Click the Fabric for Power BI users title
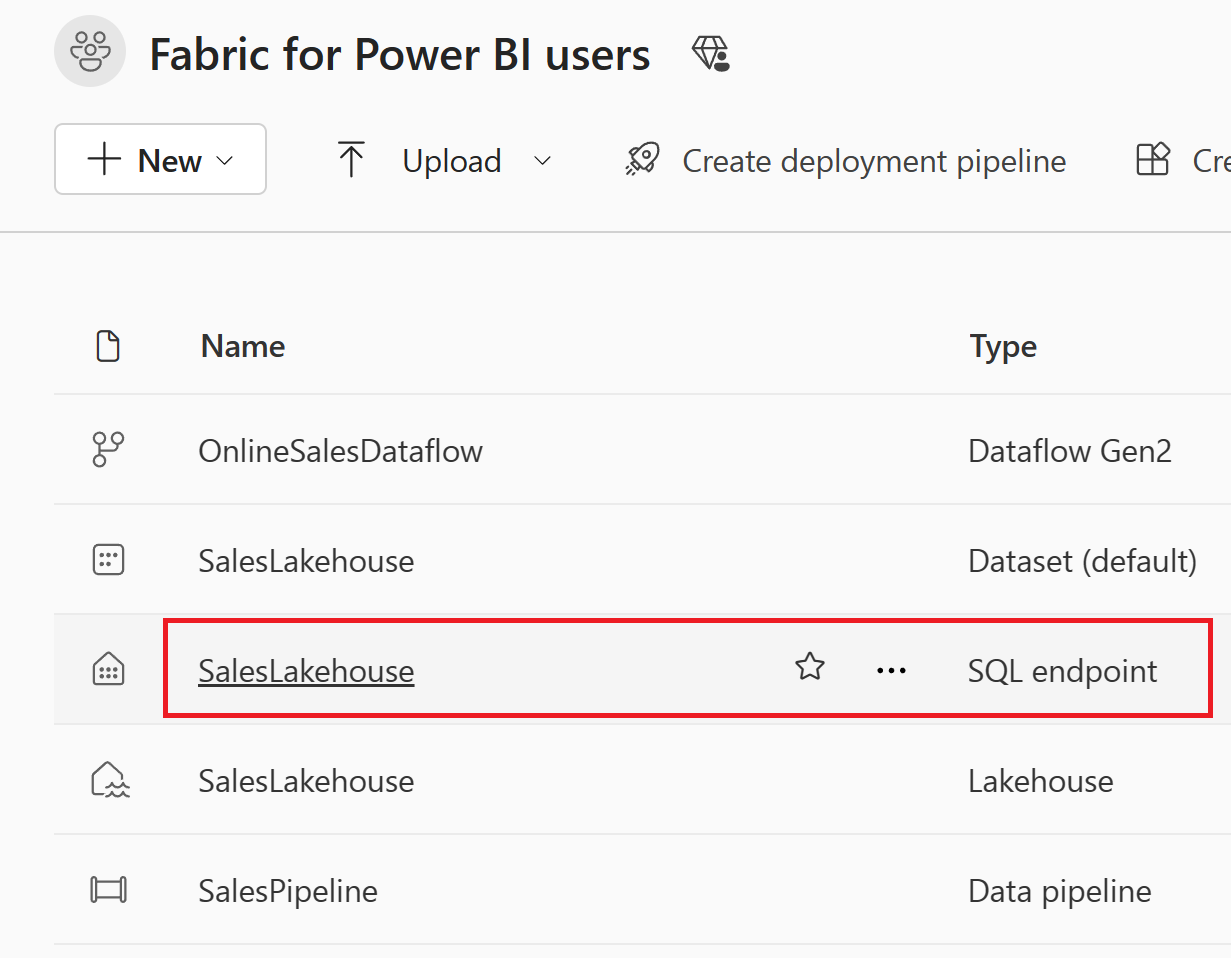Viewport: 1231px width, 958px height. tap(400, 54)
